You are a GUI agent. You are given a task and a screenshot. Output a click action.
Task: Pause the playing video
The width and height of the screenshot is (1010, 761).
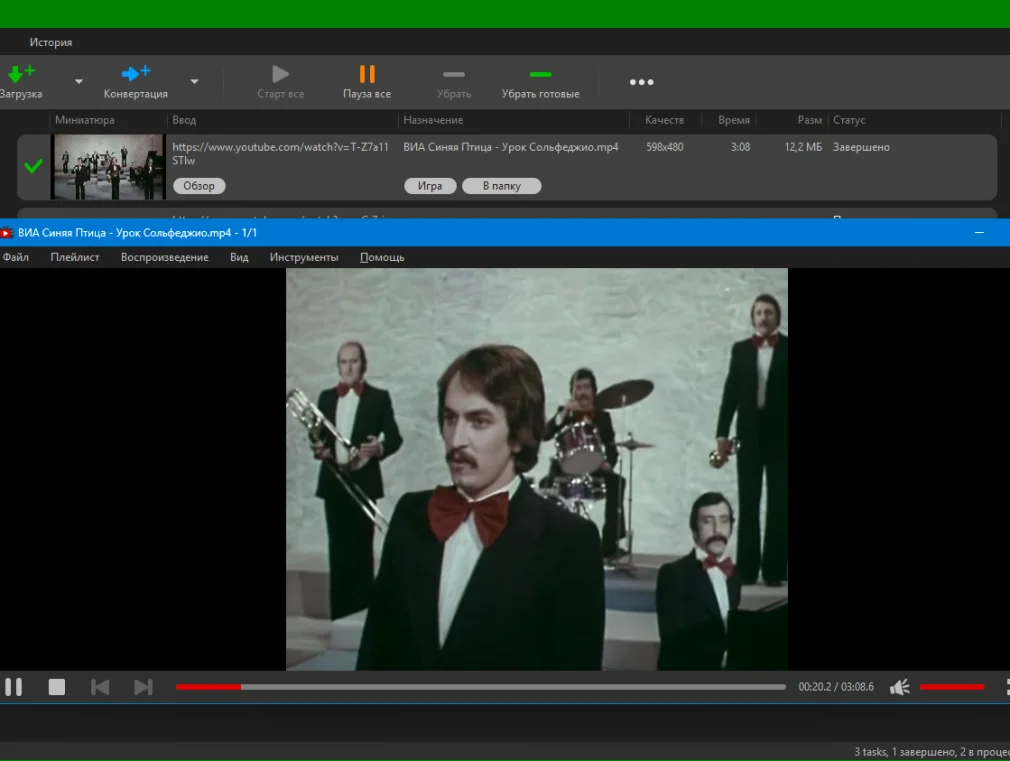(13, 687)
